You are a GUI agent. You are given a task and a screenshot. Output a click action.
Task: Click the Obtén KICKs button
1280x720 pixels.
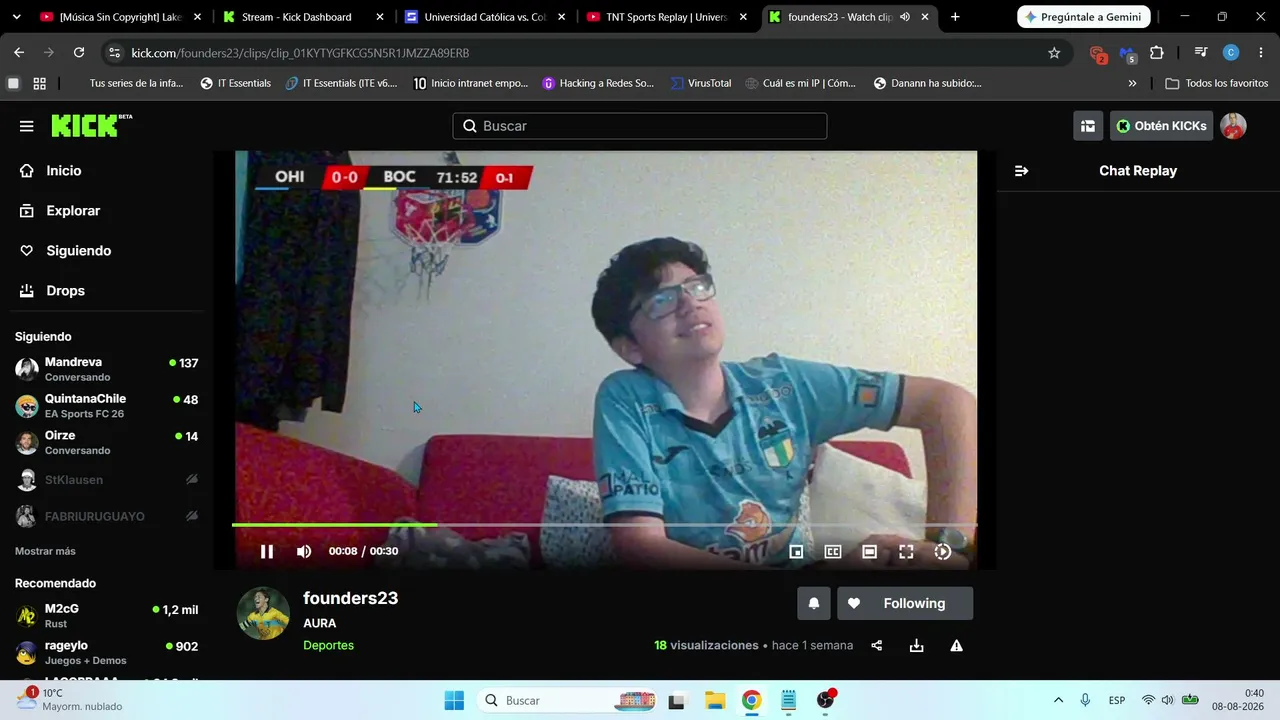click(x=1162, y=126)
